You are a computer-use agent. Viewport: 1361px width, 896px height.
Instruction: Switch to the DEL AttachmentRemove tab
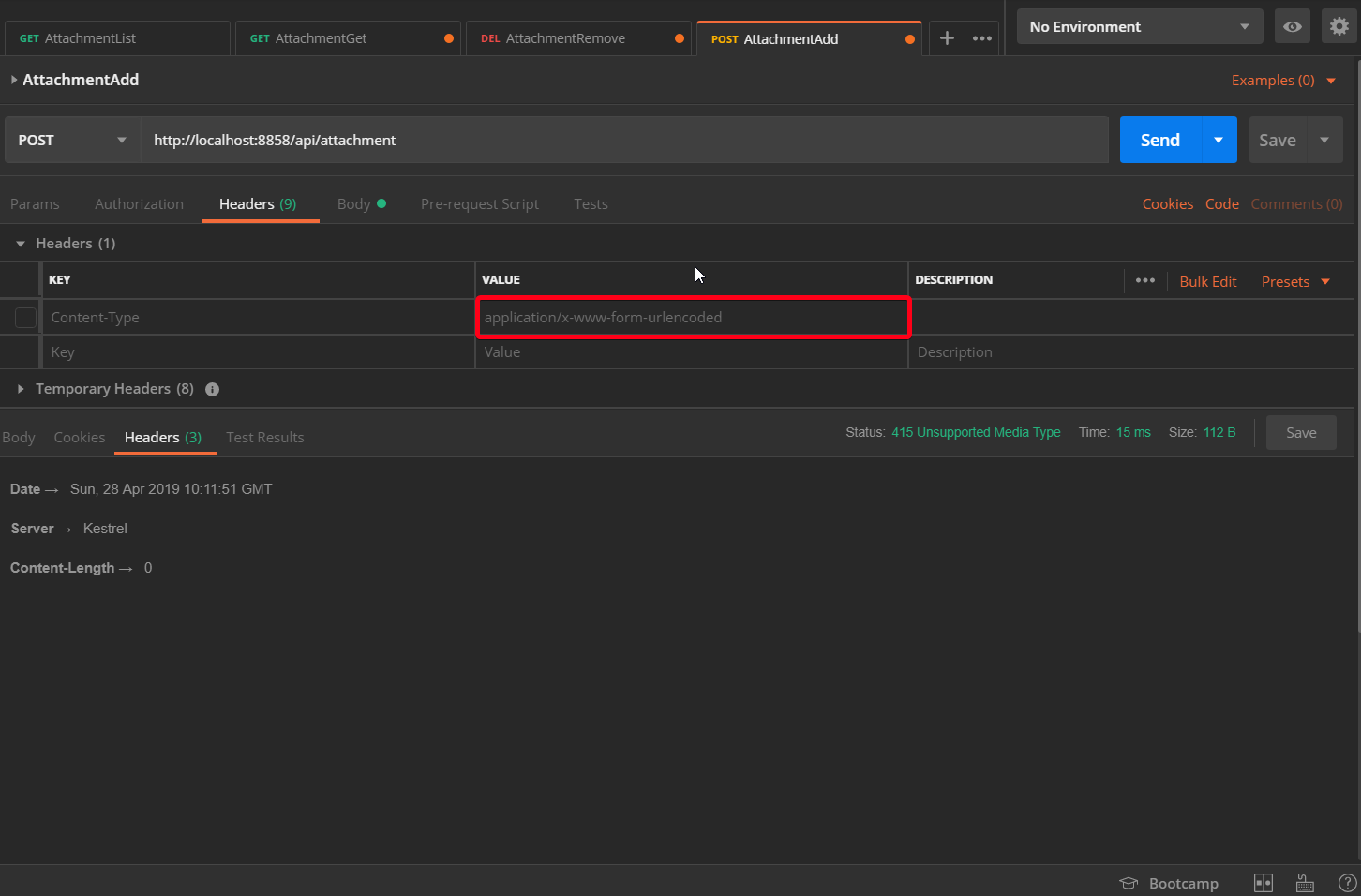point(578,38)
